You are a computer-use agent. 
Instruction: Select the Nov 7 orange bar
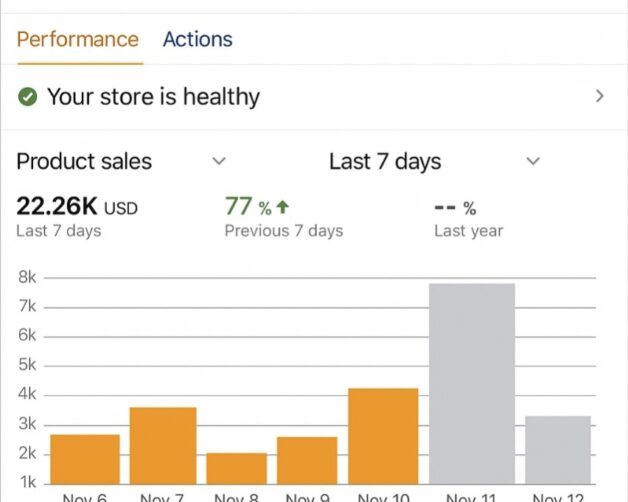[163, 445]
